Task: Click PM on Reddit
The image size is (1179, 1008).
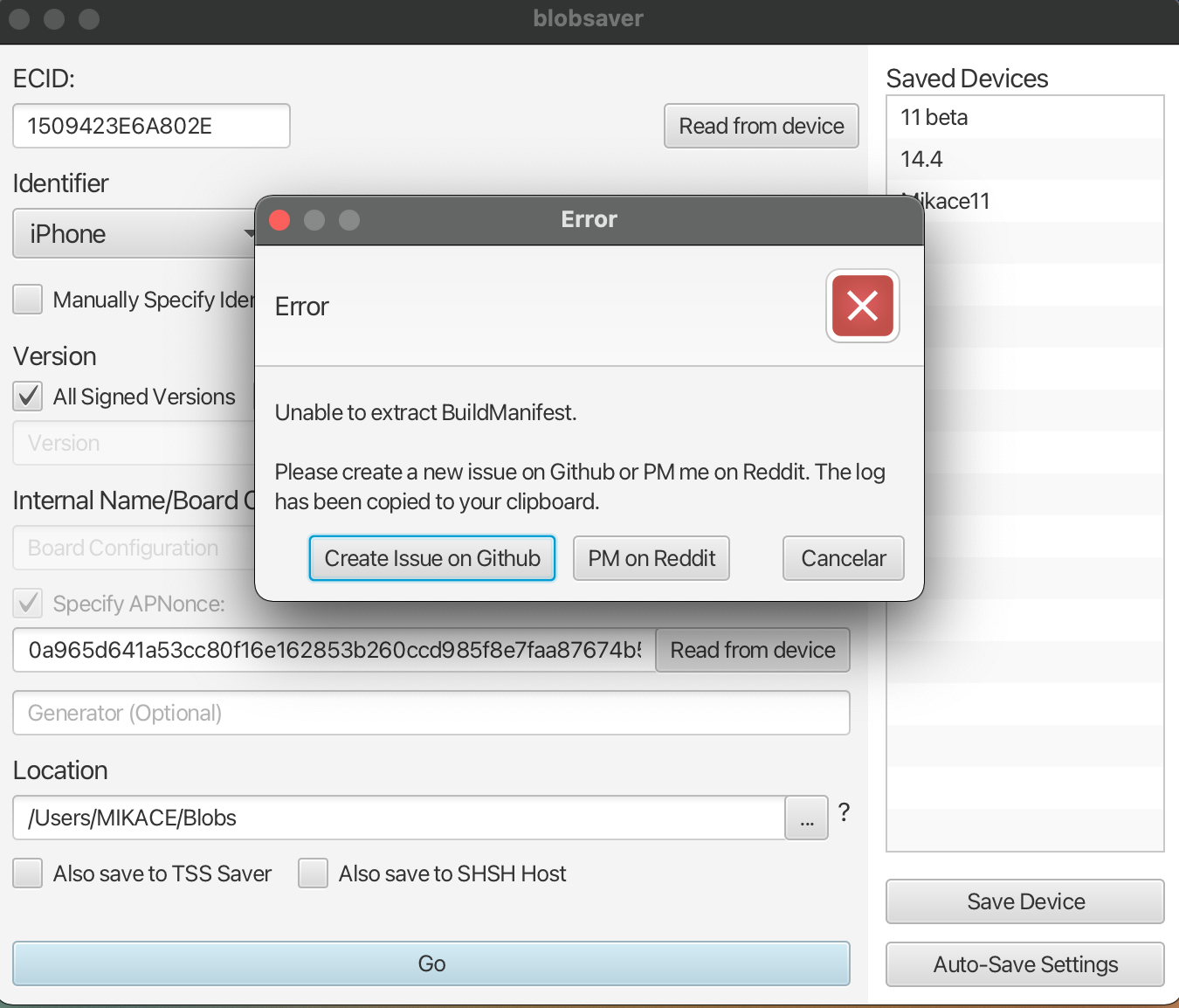Action: [x=651, y=558]
